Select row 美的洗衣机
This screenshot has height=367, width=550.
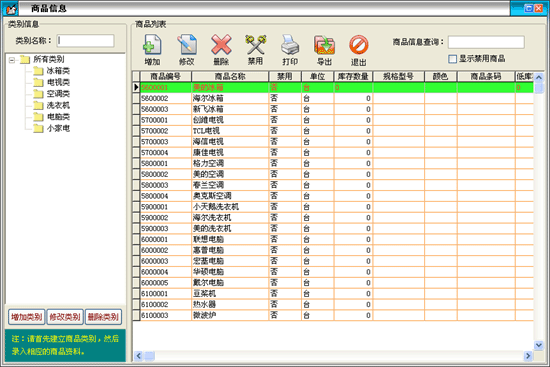point(333,229)
